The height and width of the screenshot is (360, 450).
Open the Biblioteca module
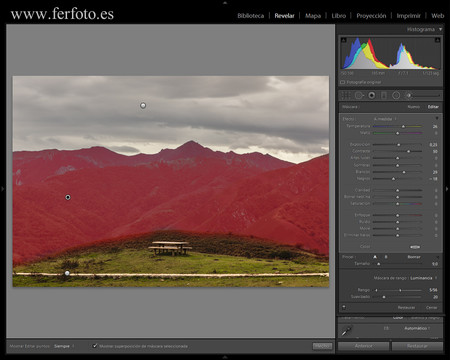(251, 16)
